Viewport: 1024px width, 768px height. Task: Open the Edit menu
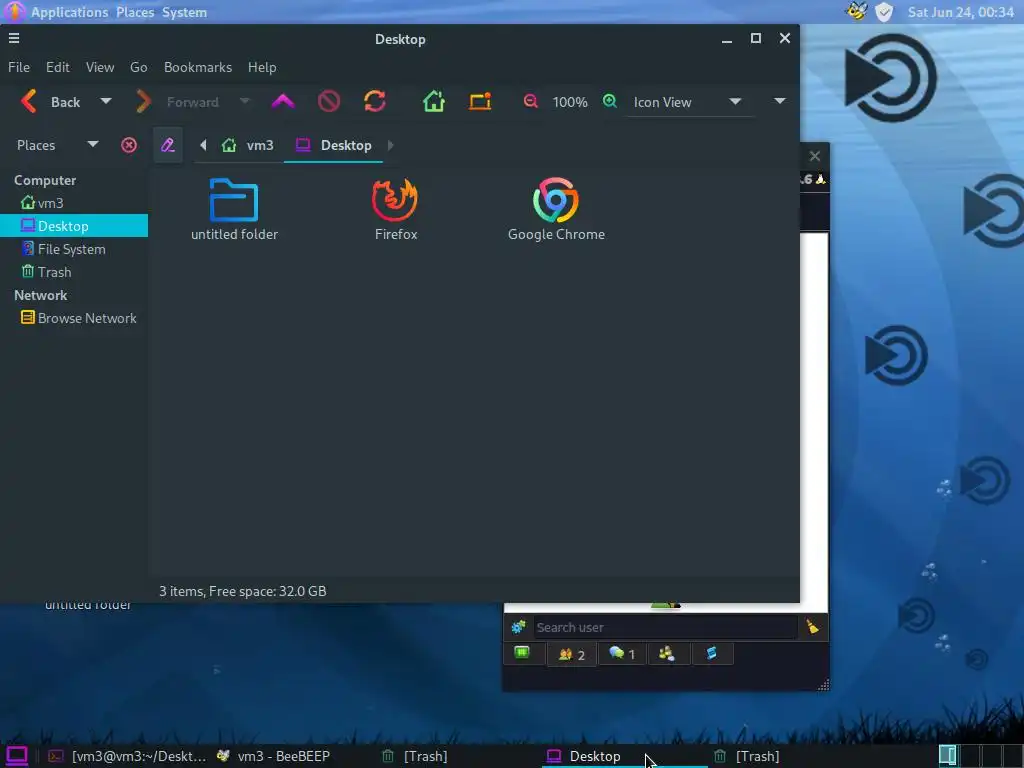pos(57,67)
